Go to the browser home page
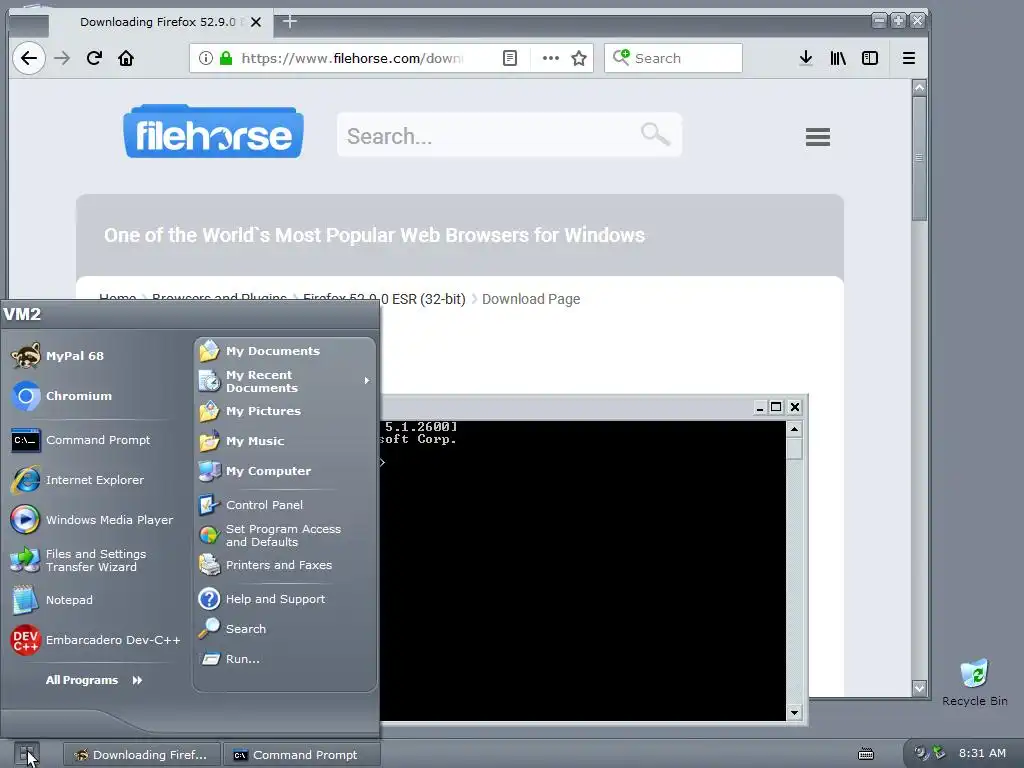Image resolution: width=1024 pixels, height=768 pixels. 126,58
